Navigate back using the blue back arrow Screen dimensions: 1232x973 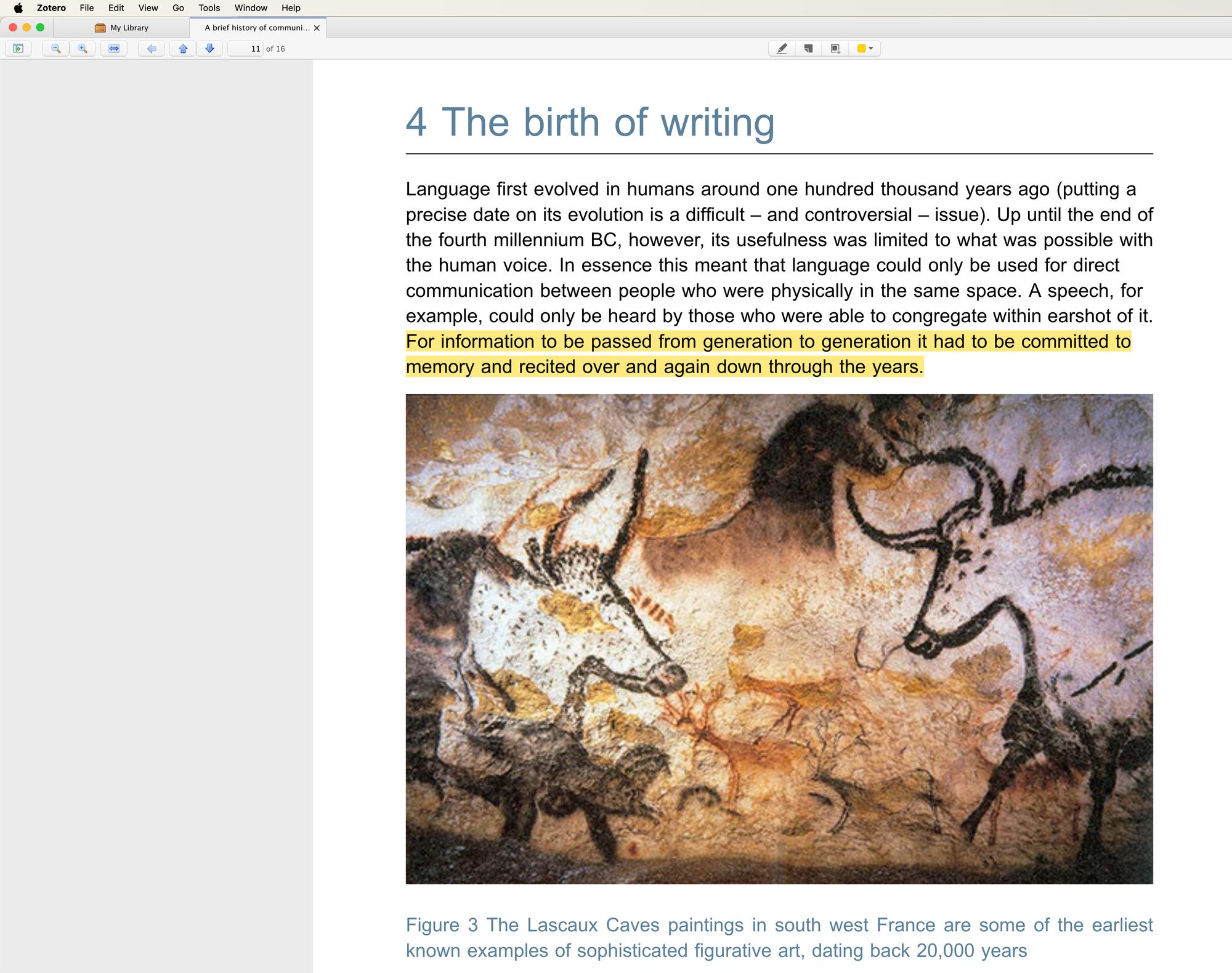coord(151,49)
